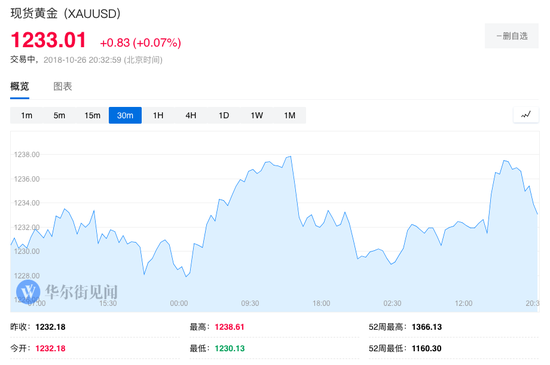Click the 1236.00 y-axis label
This screenshot has width=550, height=365.
click(27, 179)
